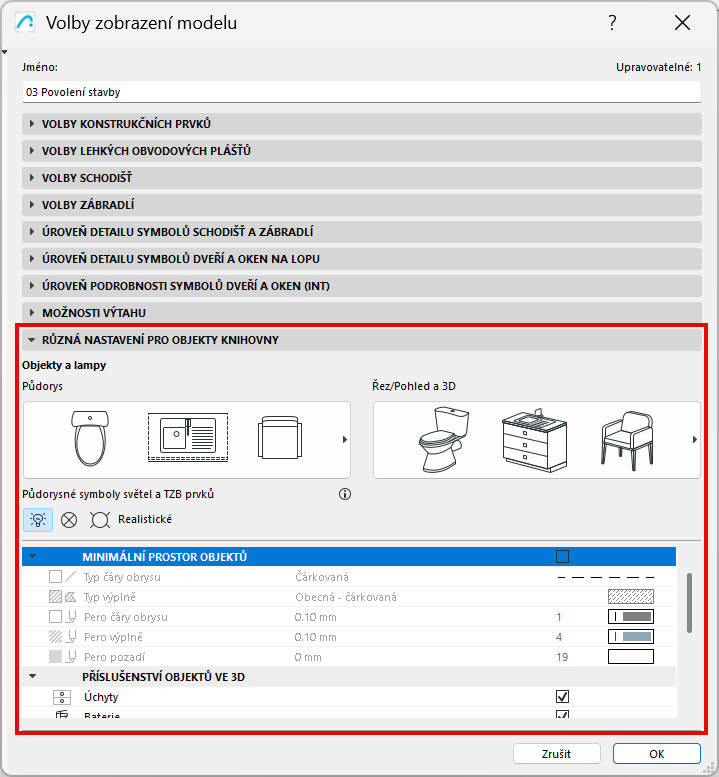Click the dashed line type preview
719x777 pixels.
click(x=606, y=577)
